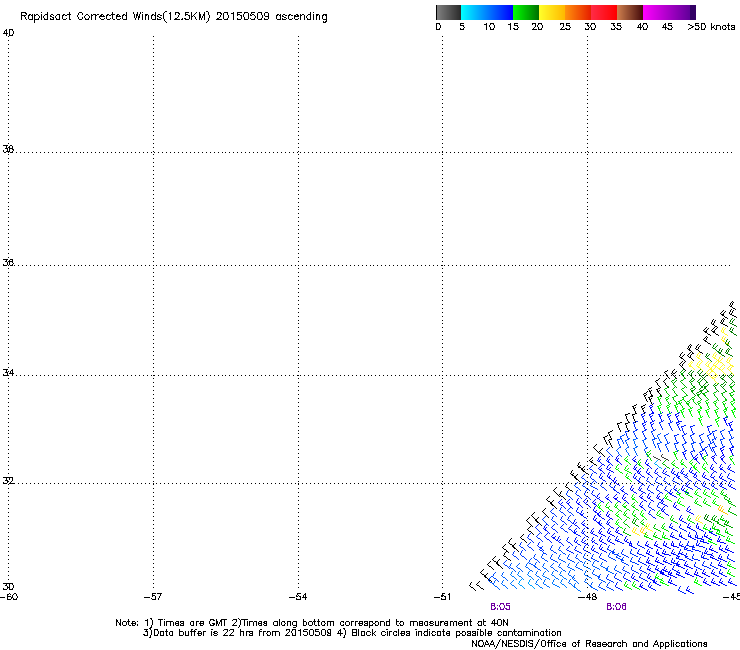Click the 'Rapidscat Corrected Winds' plot title
The image size is (740, 650).
[x=174, y=17]
